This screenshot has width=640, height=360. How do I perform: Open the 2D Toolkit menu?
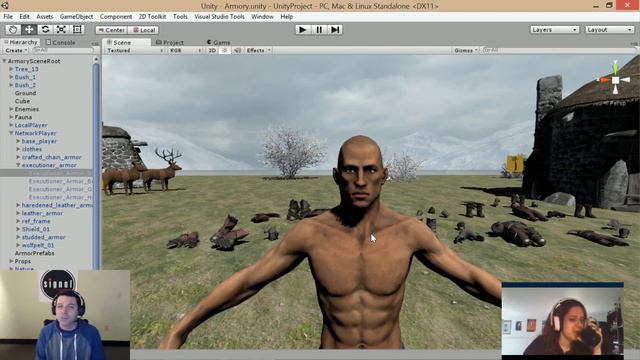pos(152,17)
